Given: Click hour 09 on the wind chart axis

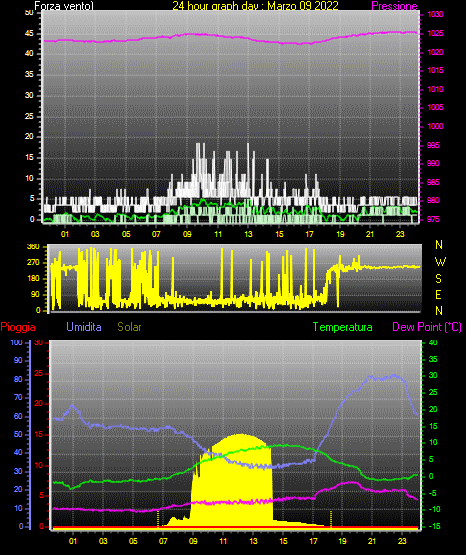Looking at the screenshot, I should point(187,234).
